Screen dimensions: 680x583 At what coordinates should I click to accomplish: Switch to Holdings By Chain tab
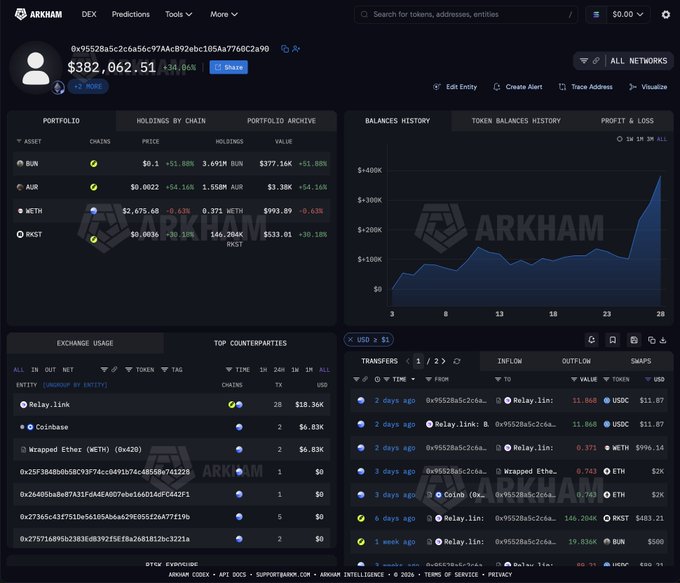(x=171, y=121)
